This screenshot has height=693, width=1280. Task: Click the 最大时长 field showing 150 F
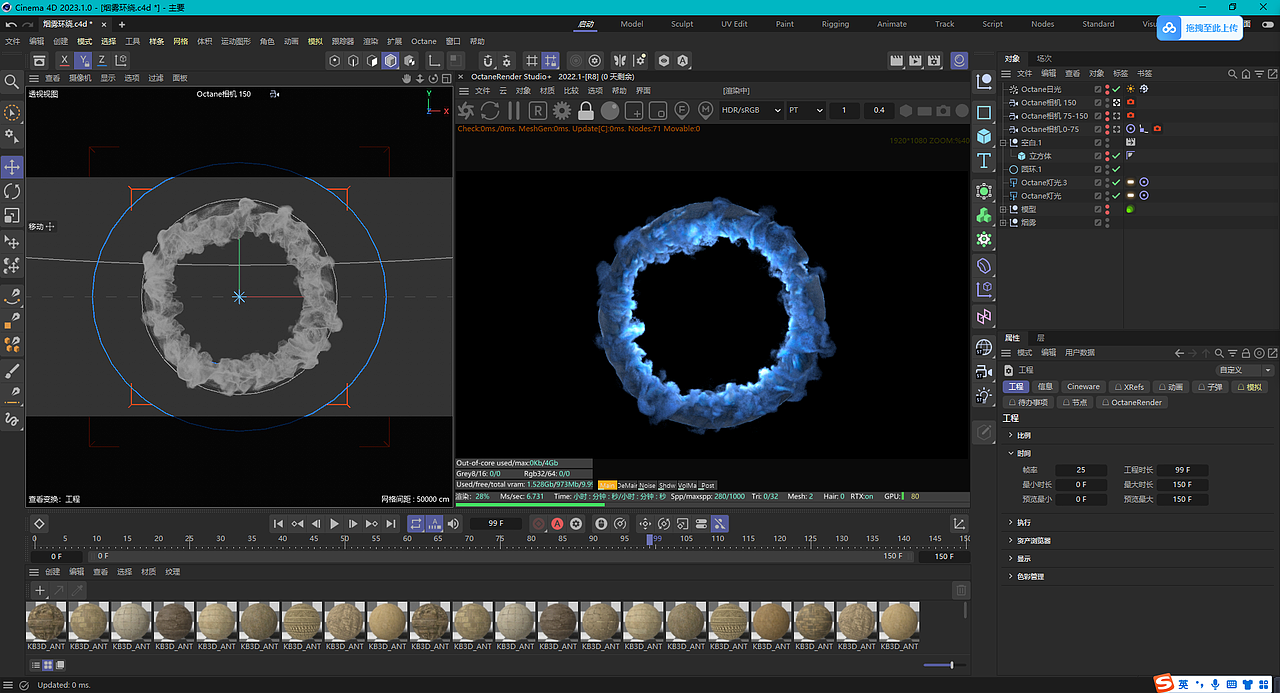[x=1182, y=484]
